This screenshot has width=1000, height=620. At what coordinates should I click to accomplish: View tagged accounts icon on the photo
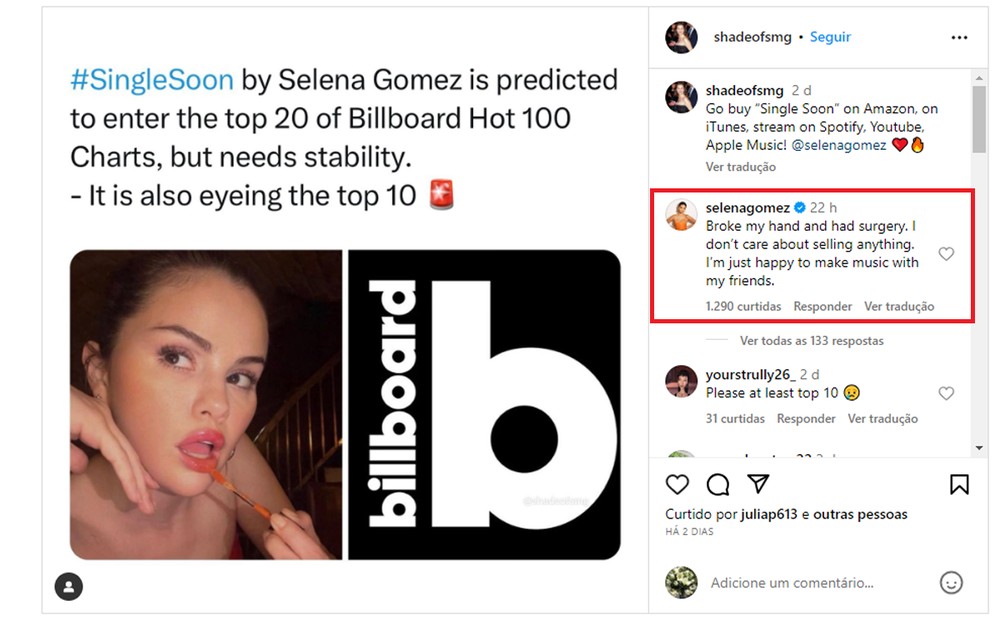68,586
